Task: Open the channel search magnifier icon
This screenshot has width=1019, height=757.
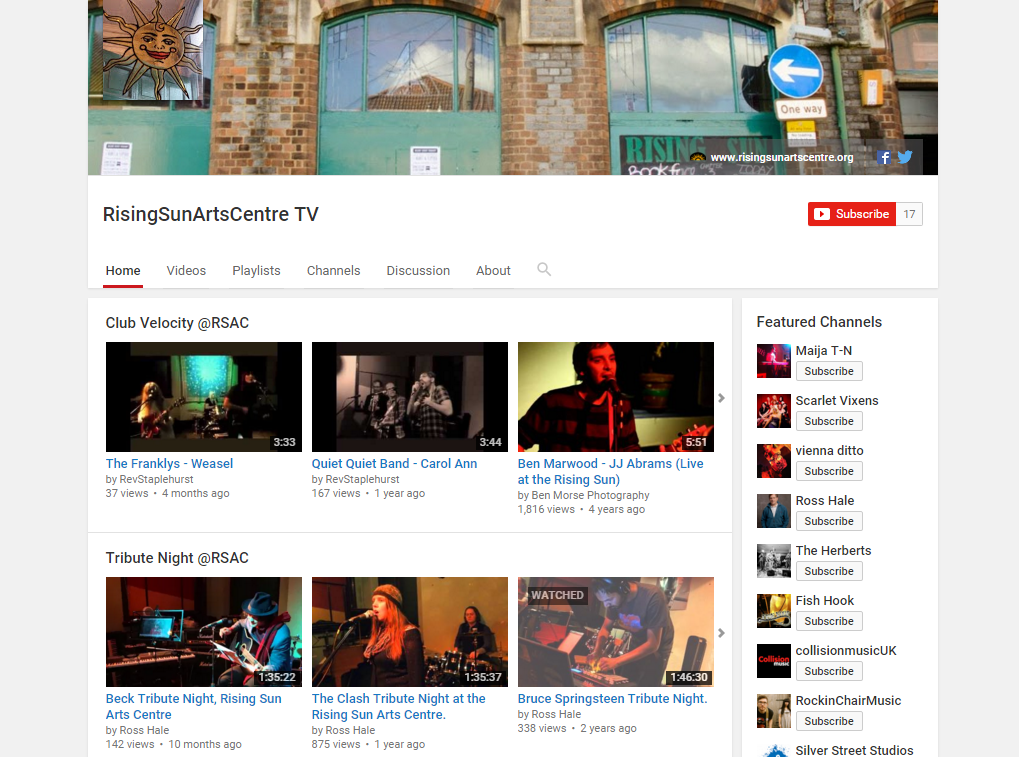Action: pyautogui.click(x=544, y=270)
